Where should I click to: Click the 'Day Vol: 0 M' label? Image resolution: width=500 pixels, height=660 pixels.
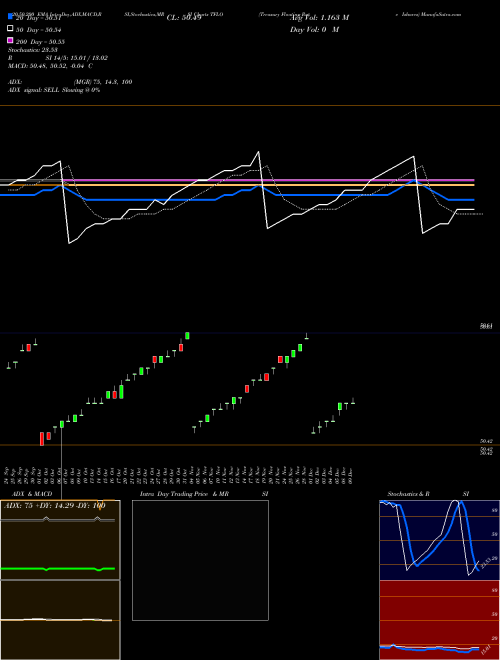point(314,30)
